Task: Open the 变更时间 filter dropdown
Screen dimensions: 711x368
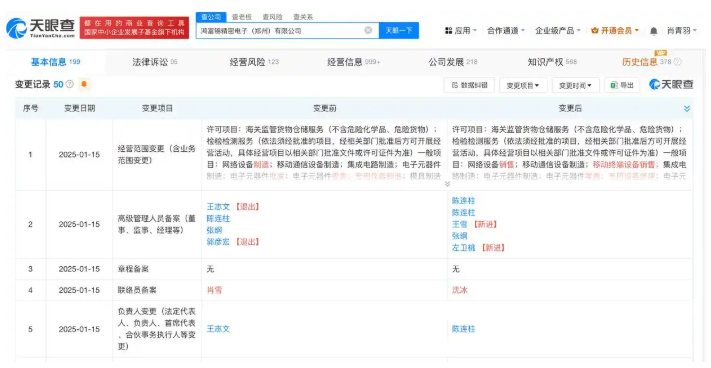Action: [575, 85]
